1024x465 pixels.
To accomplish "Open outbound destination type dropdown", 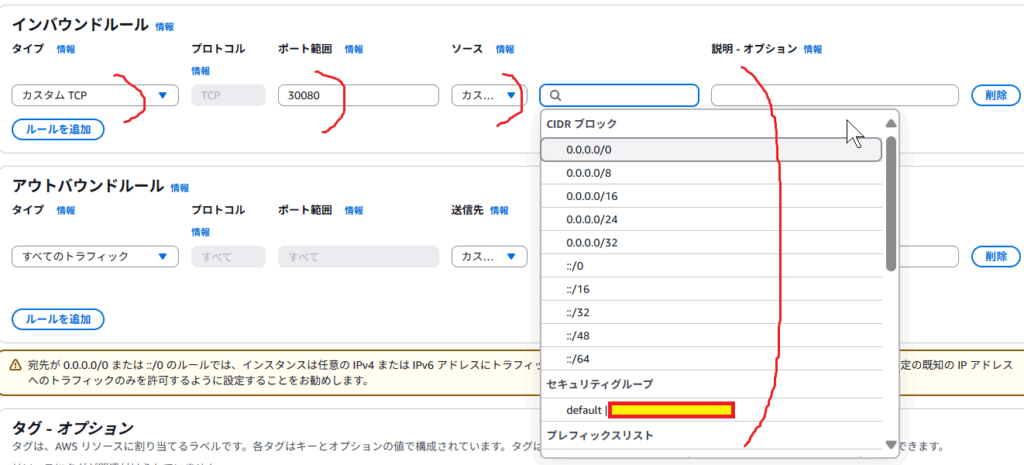I will [489, 257].
